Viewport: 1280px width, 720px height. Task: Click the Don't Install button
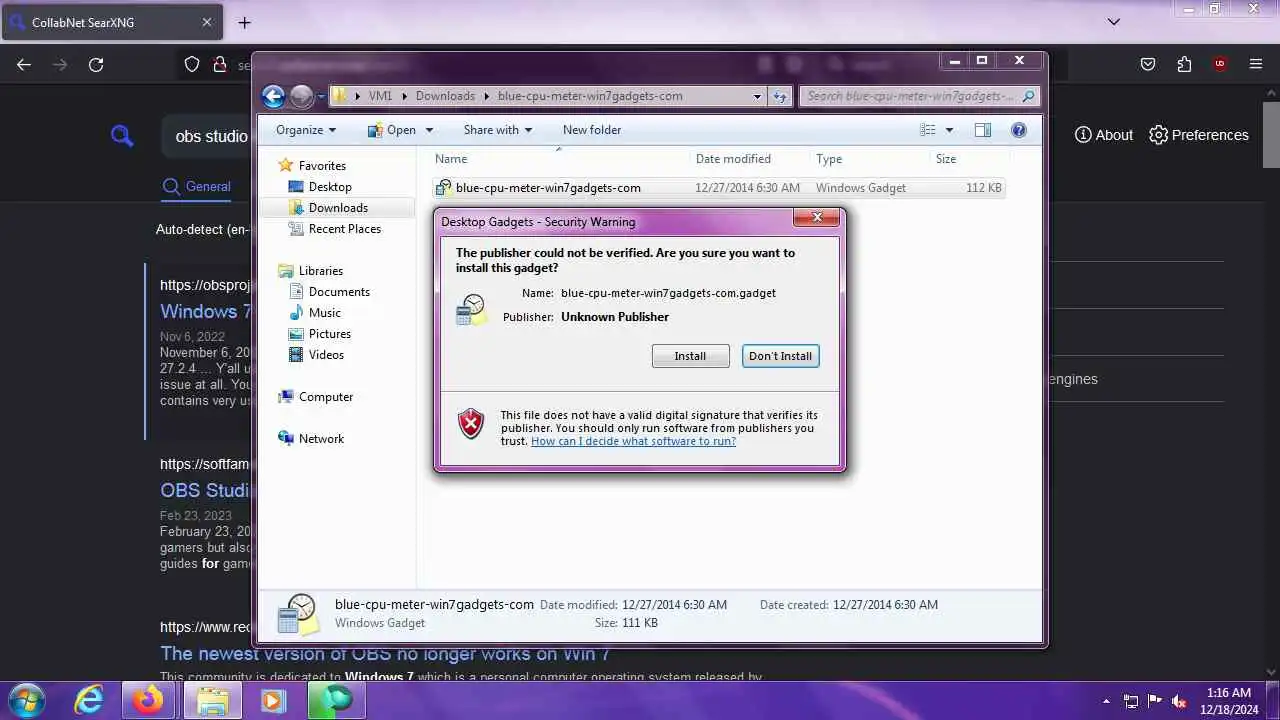click(x=780, y=356)
